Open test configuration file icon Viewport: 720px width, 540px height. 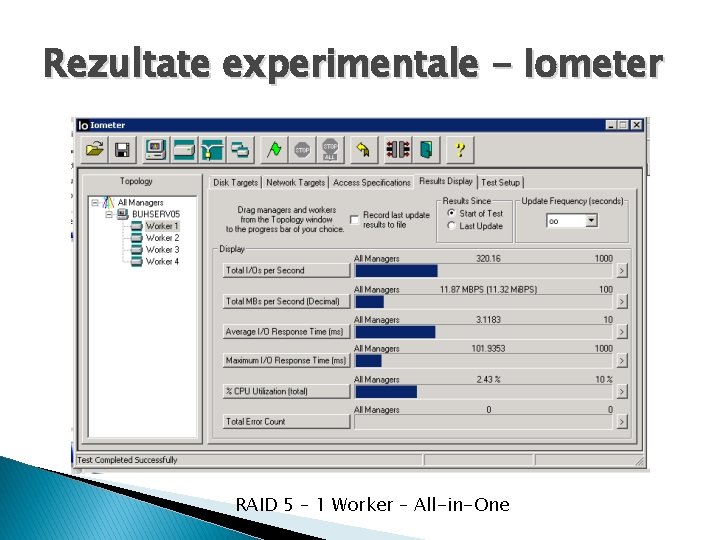point(95,150)
